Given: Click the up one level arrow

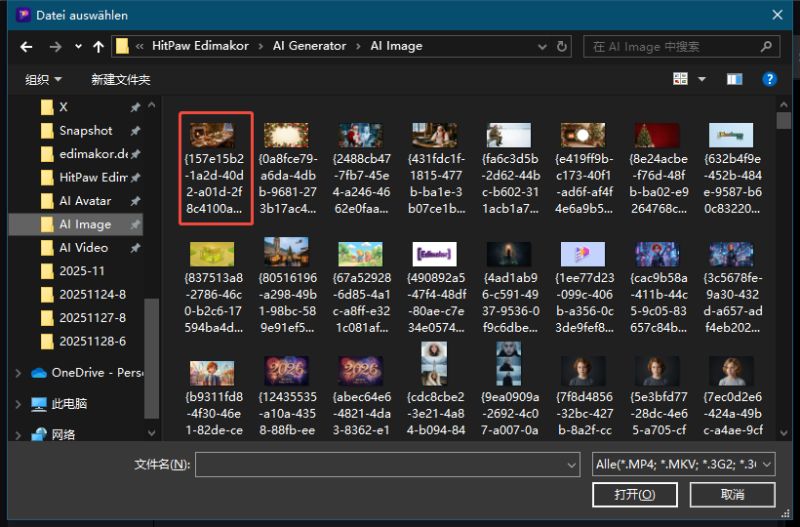Looking at the screenshot, I should click(x=98, y=46).
